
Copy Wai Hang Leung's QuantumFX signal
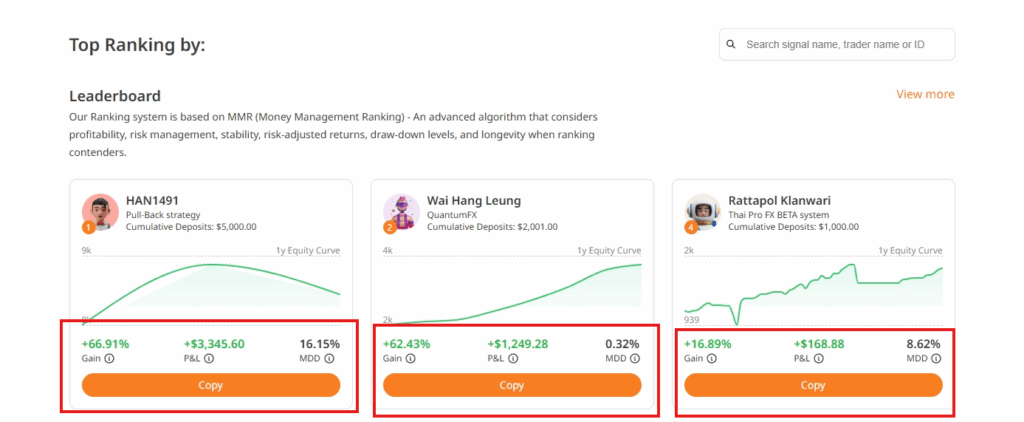pos(512,385)
